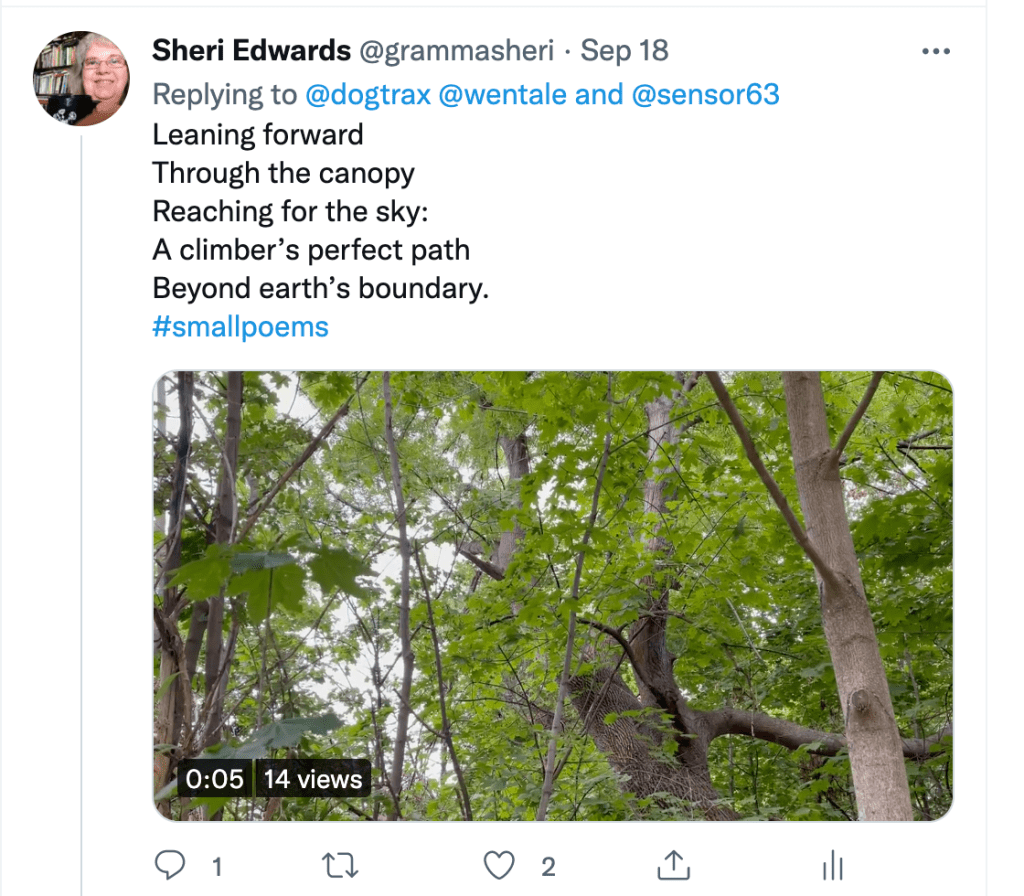Click the like count number 2
Screen dimensions: 1024x896
tap(547, 865)
